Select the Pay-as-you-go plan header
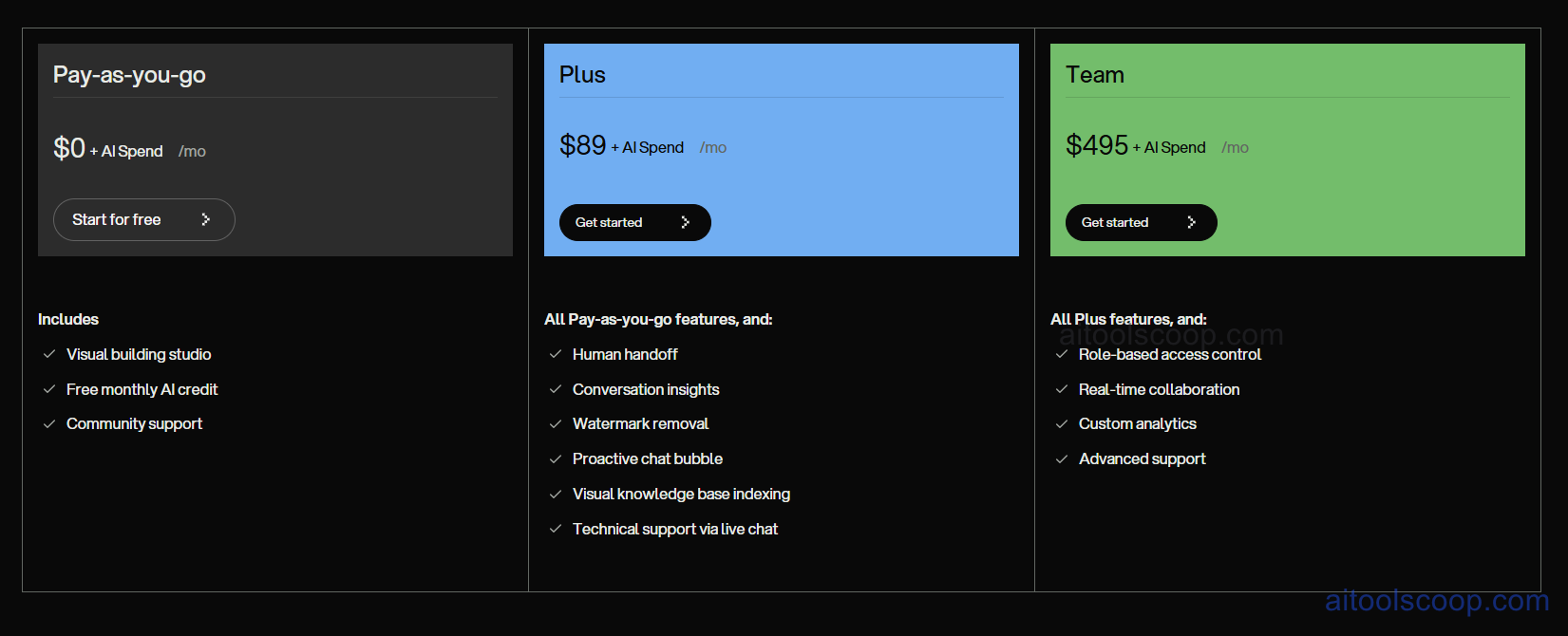1568x636 pixels. tap(129, 74)
